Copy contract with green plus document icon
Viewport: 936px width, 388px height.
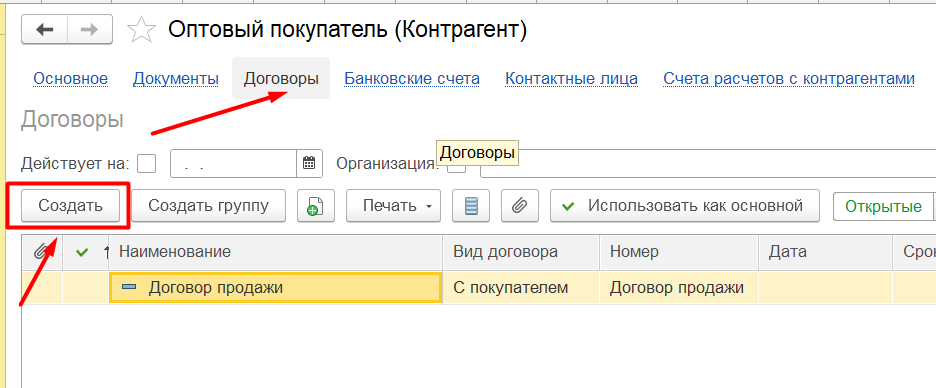coord(315,206)
